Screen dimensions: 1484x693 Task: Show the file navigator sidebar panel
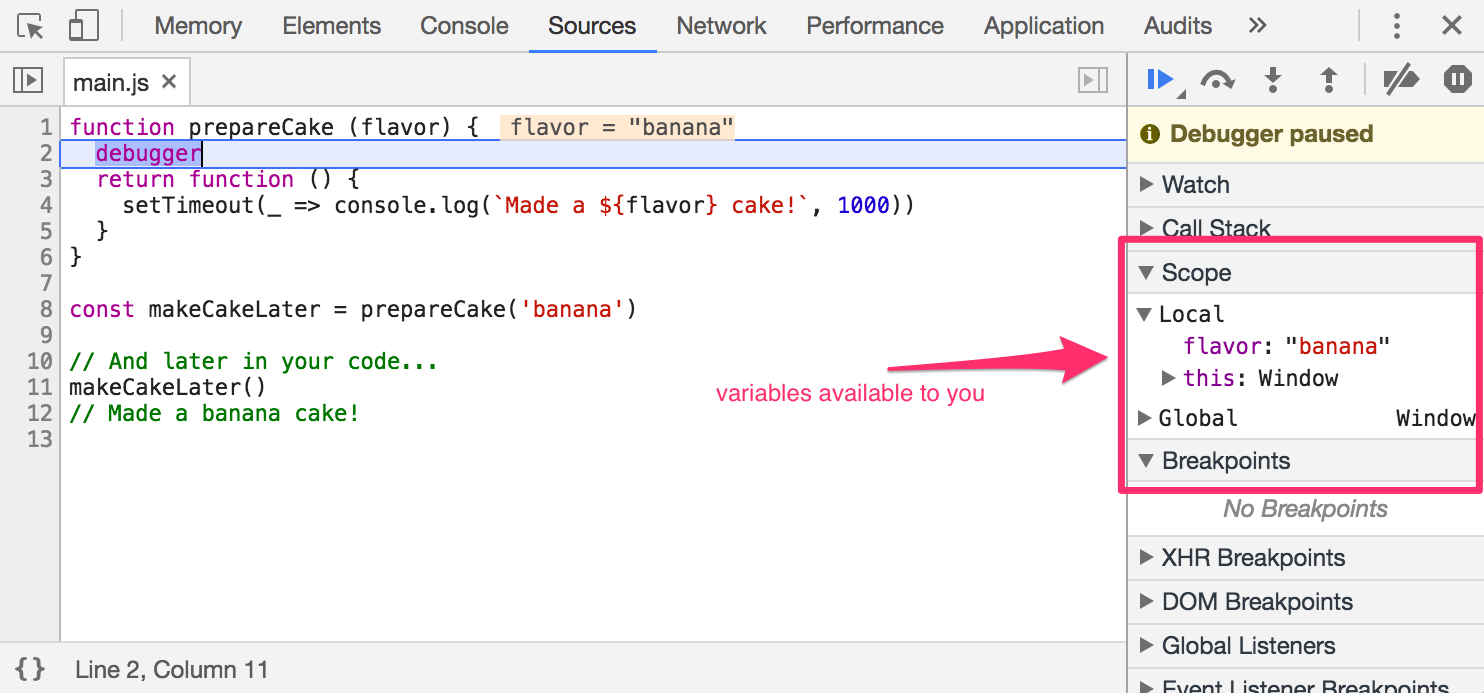pos(27,80)
